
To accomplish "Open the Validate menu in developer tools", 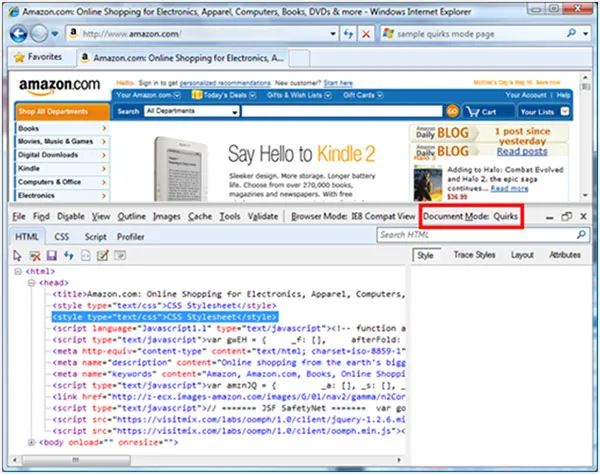I will pyautogui.click(x=263, y=216).
